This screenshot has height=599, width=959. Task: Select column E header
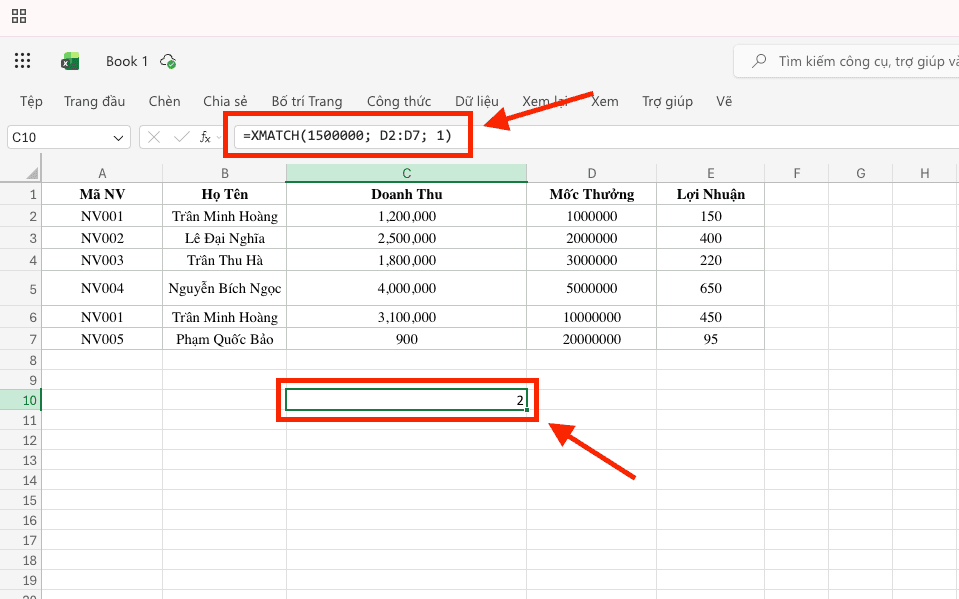[711, 173]
